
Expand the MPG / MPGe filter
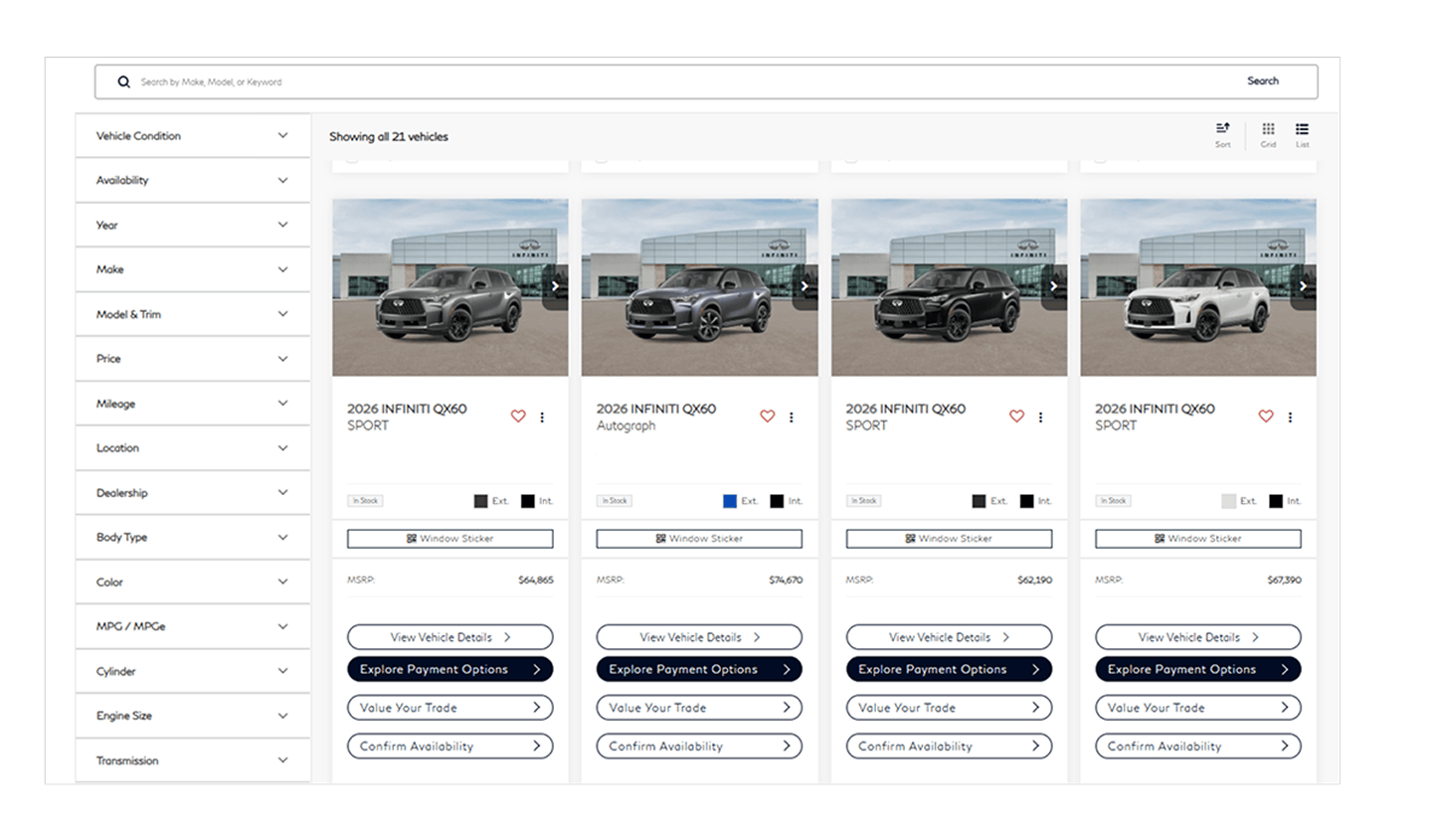coord(193,626)
